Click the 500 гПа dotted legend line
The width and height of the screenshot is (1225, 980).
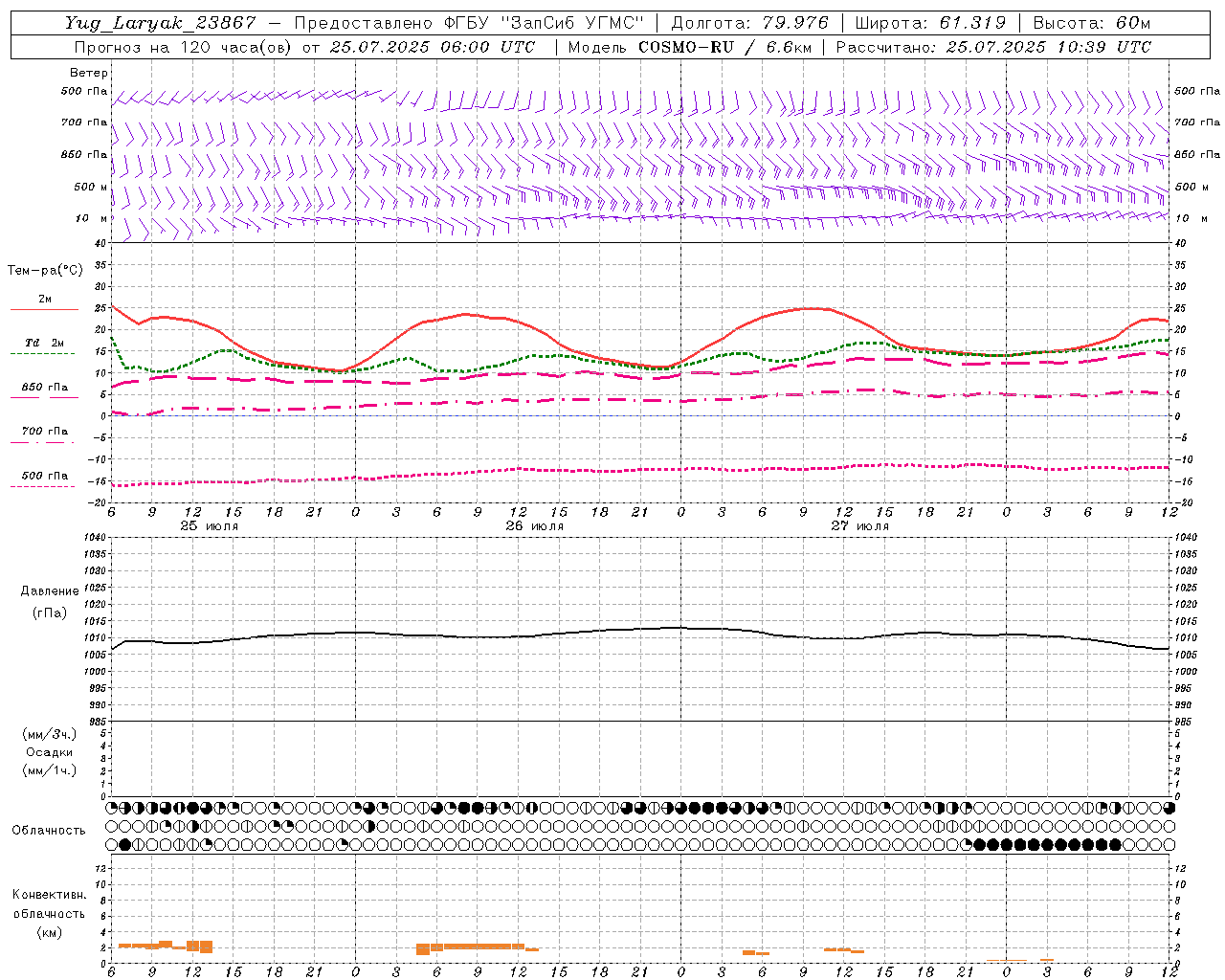click(43, 486)
